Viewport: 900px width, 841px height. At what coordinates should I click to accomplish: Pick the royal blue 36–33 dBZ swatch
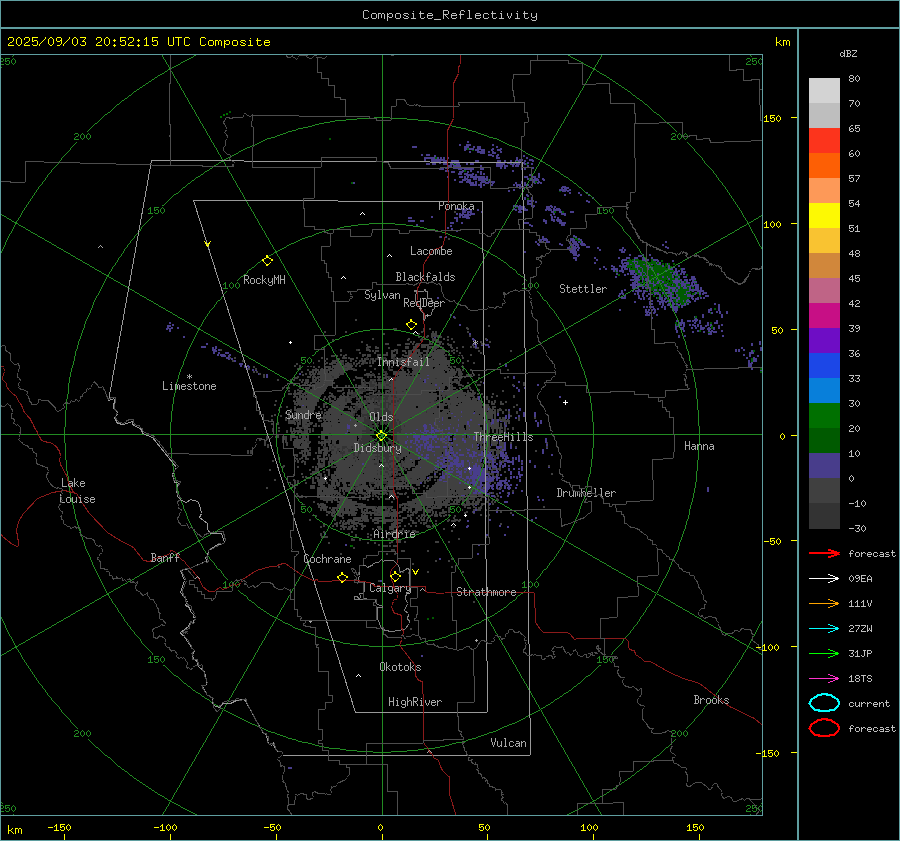pos(824,366)
